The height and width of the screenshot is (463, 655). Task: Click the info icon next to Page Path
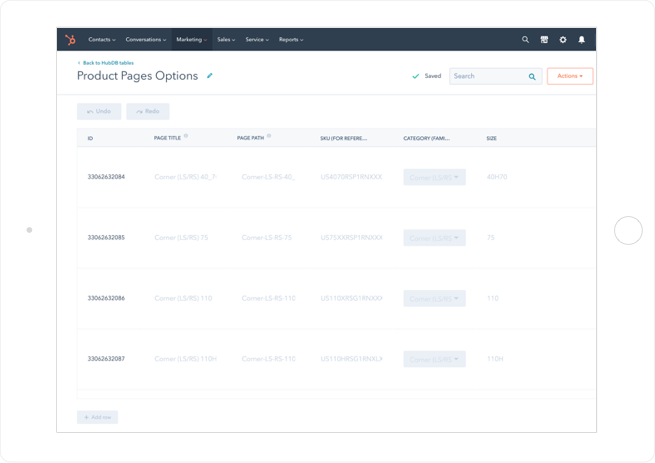point(269,136)
